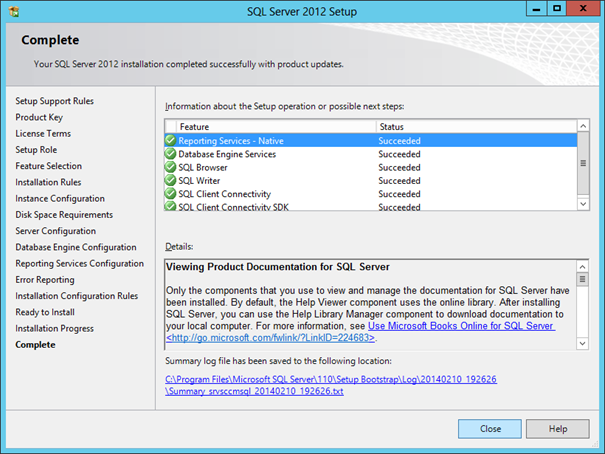Click the Succeeded status for SQL Browser

click(x=399, y=167)
